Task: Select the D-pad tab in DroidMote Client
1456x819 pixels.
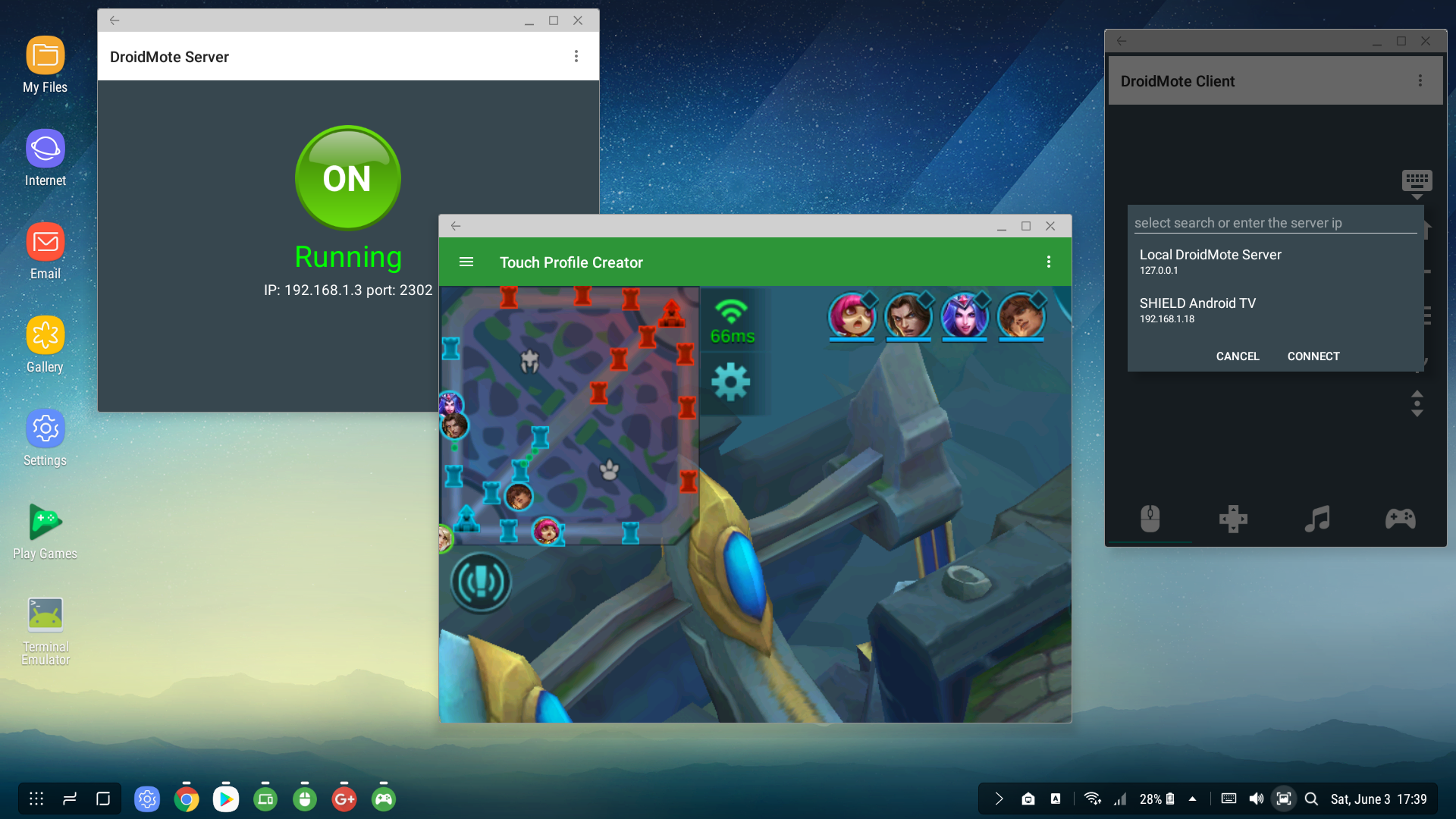Action: pos(1233,519)
